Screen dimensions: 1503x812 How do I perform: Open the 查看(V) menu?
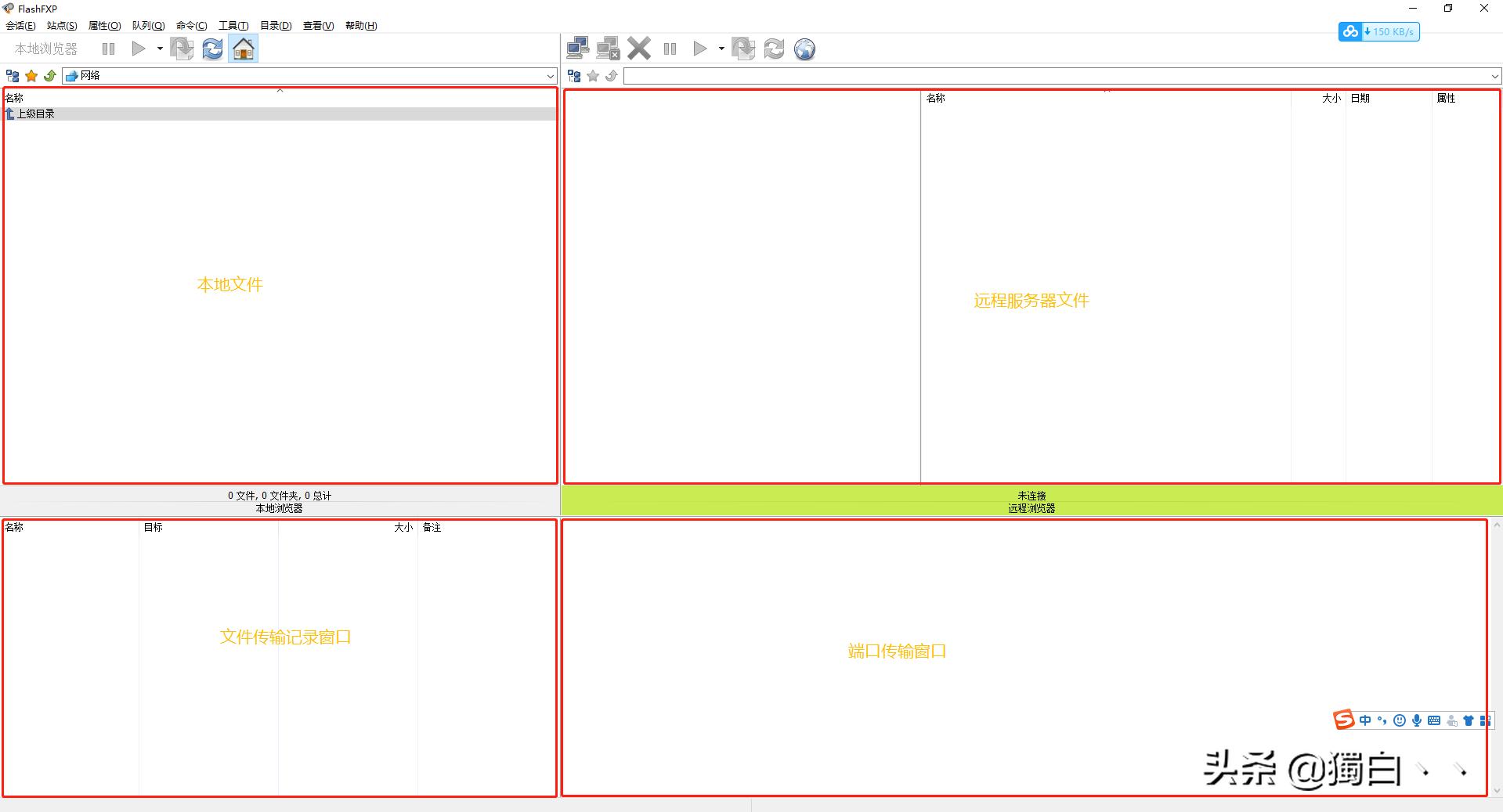(319, 26)
